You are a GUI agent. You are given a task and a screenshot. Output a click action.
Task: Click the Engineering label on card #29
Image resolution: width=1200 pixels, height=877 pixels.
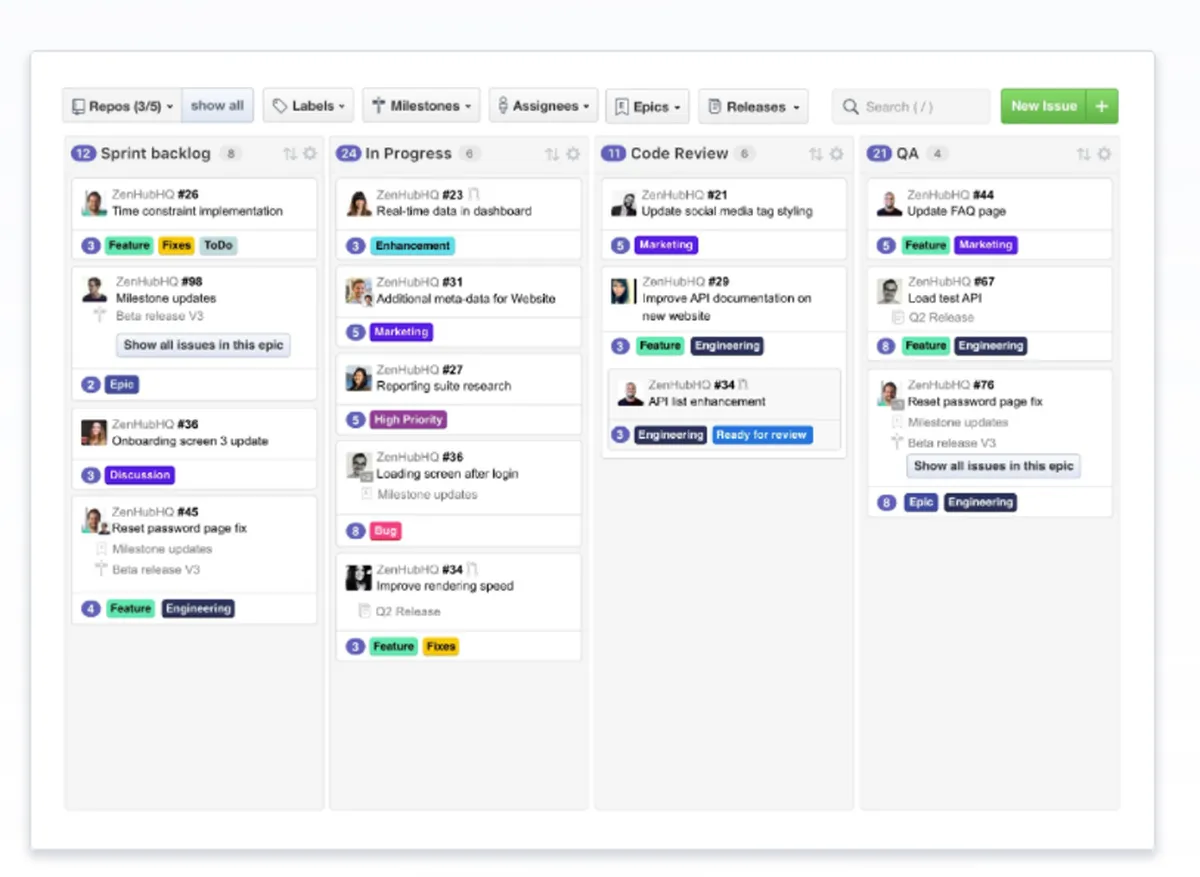pos(727,346)
